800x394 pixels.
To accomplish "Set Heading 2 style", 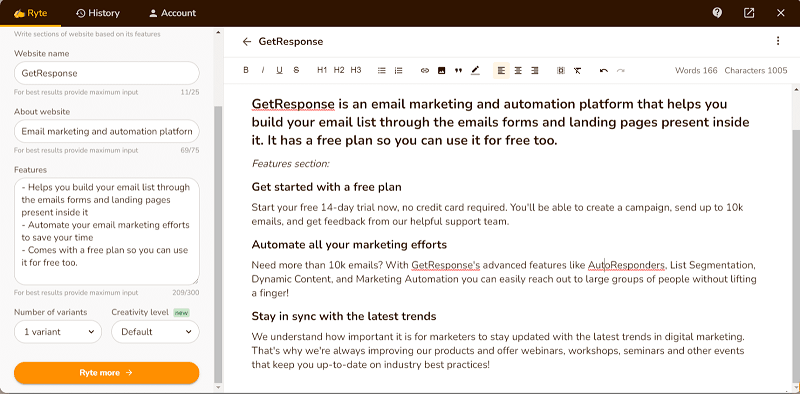I will [339, 70].
